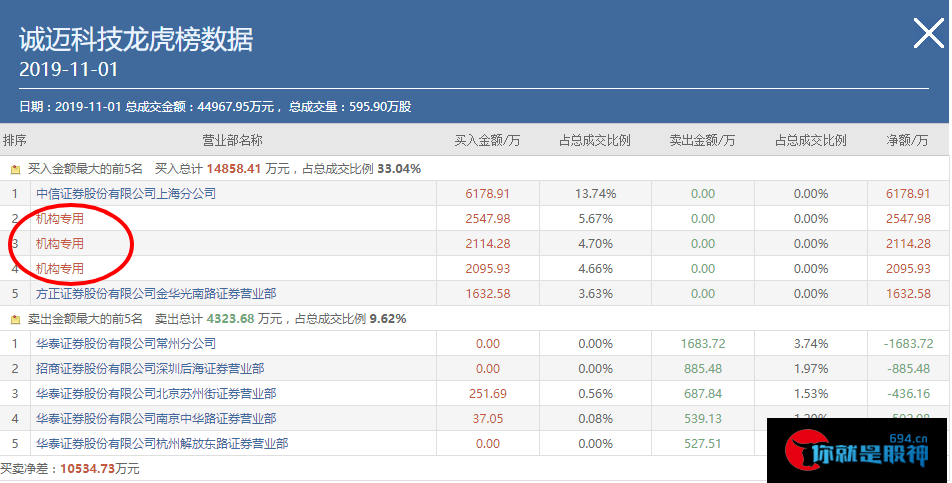Click the 诚迈科技龙虎榜数据 title
Image resolution: width=952 pixels, height=483 pixels.
click(x=136, y=39)
